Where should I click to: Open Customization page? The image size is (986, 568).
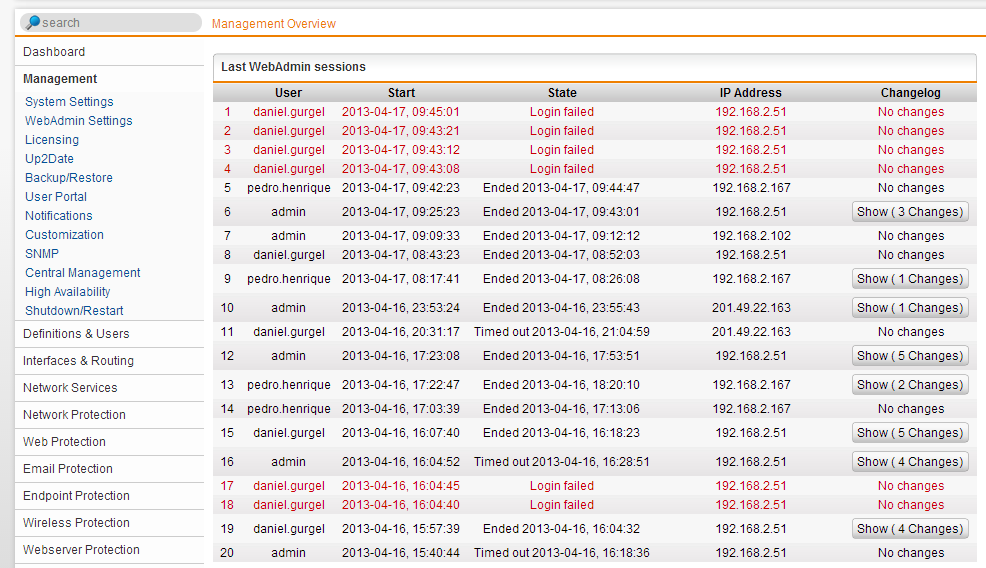pos(64,235)
